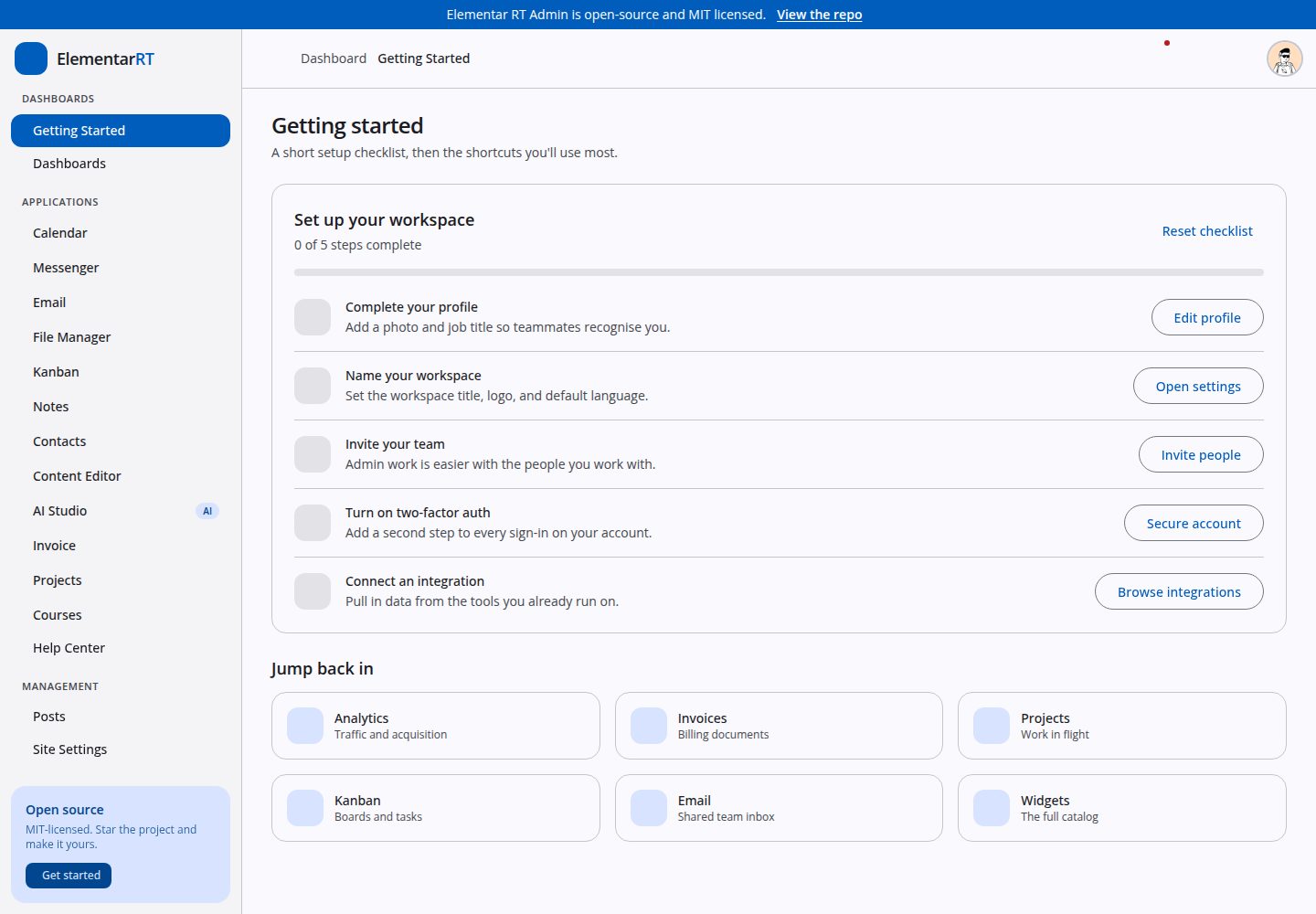Check off Name your workspace step
Image resolution: width=1316 pixels, height=914 pixels.
coord(313,386)
